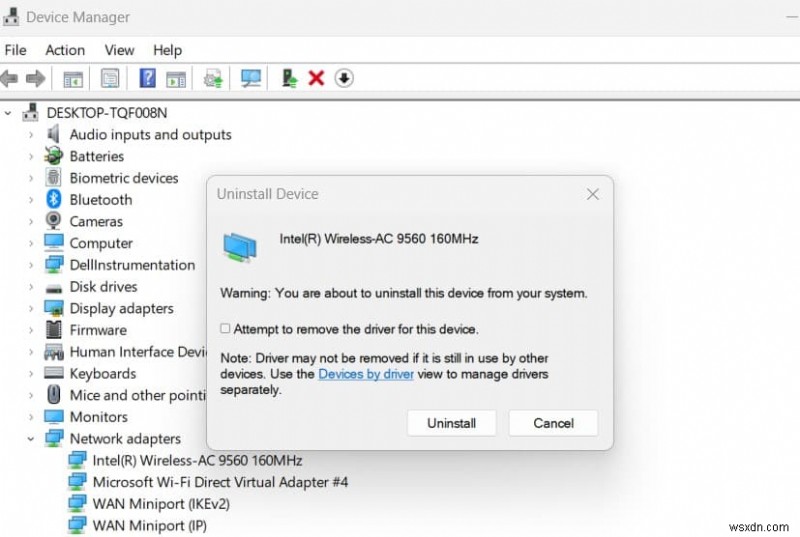Select Intel(R) Wireless-AC 9560 160MHz in tree
The width and height of the screenshot is (800, 537).
pyautogui.click(x=197, y=461)
